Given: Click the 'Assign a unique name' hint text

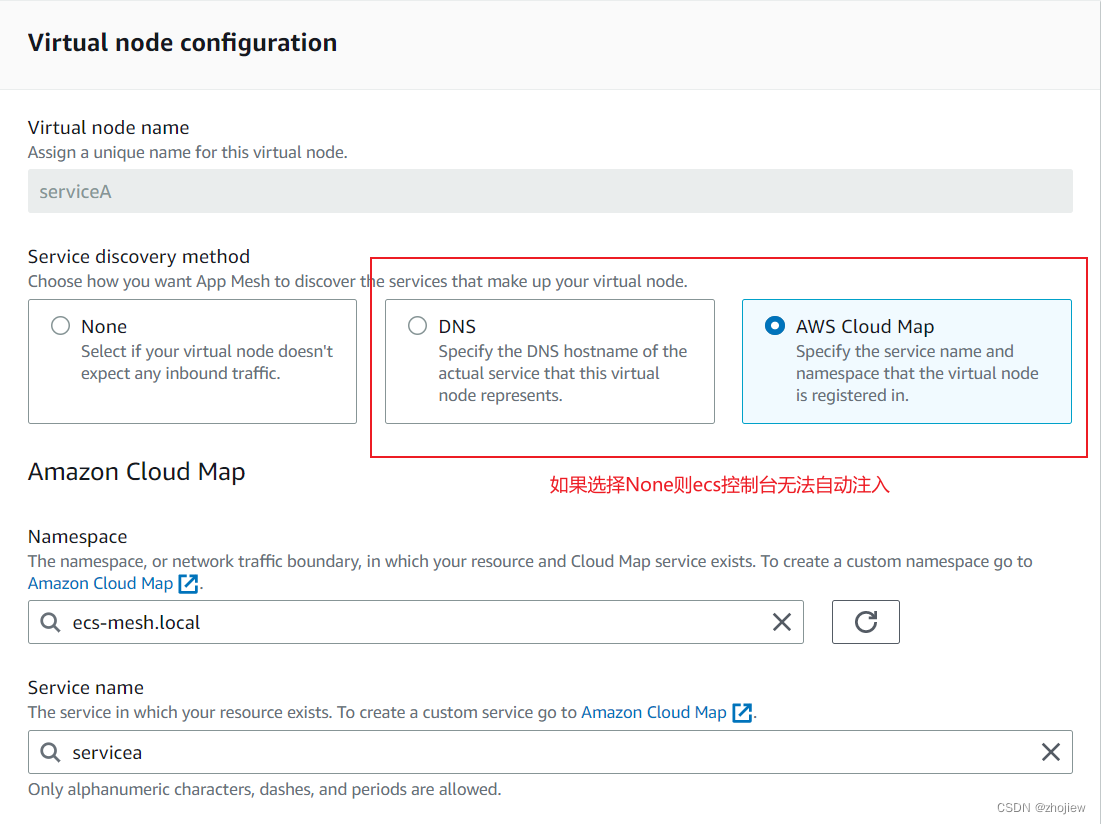Looking at the screenshot, I should coord(187,152).
